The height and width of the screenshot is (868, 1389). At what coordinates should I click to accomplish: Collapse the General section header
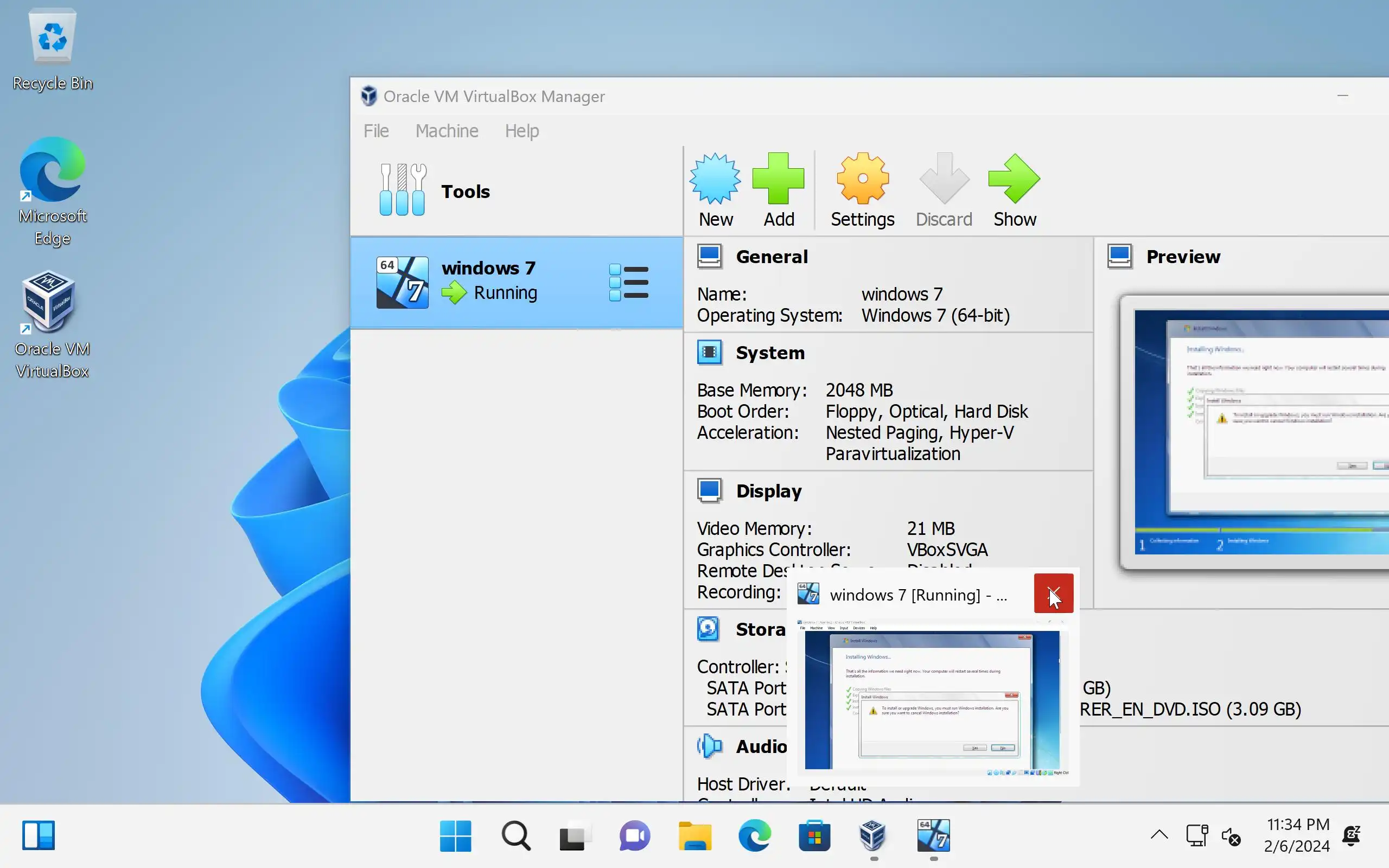tap(772, 257)
